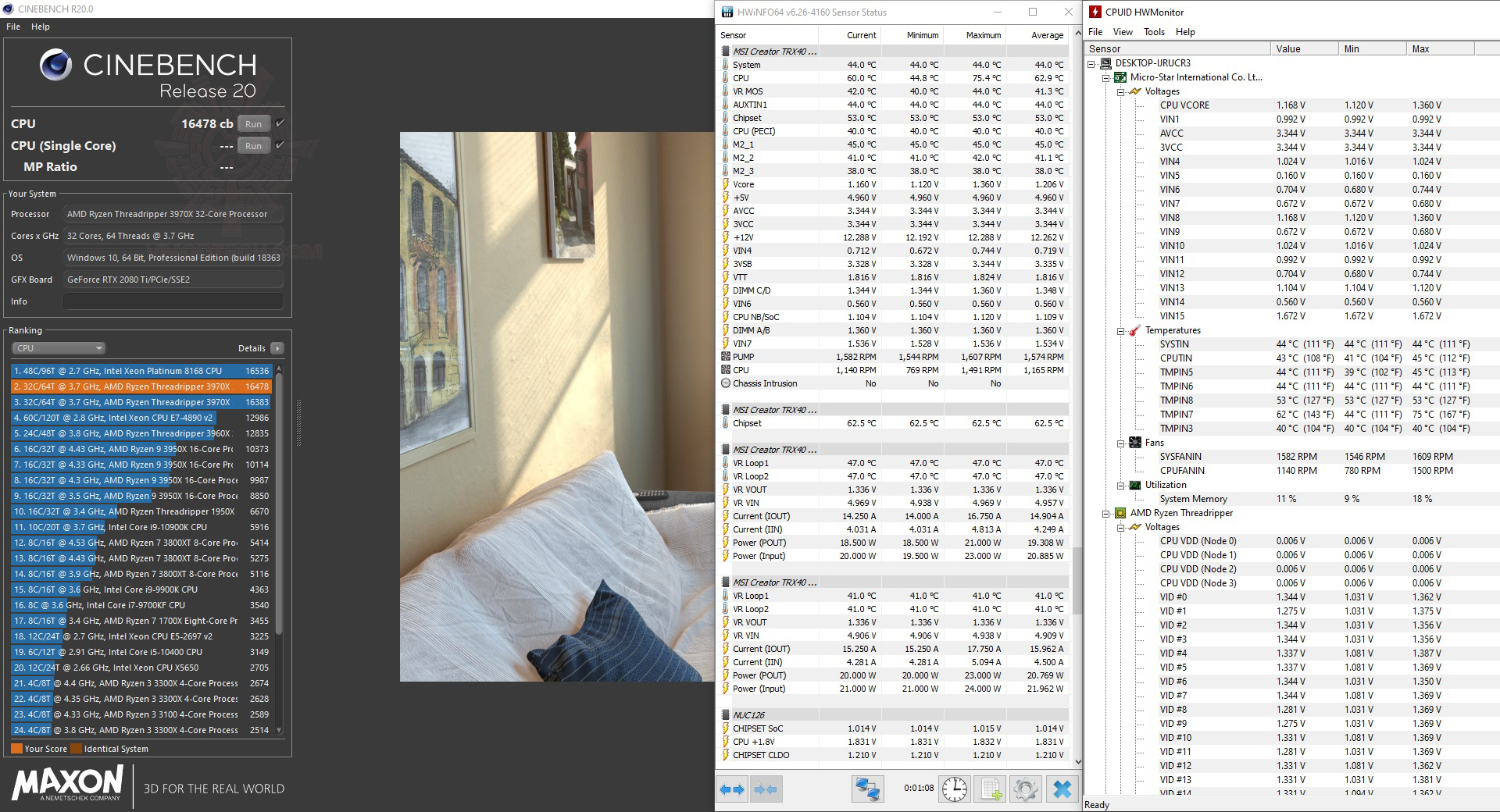Click the blue X icon in HWiNFO toolbar

1062,789
